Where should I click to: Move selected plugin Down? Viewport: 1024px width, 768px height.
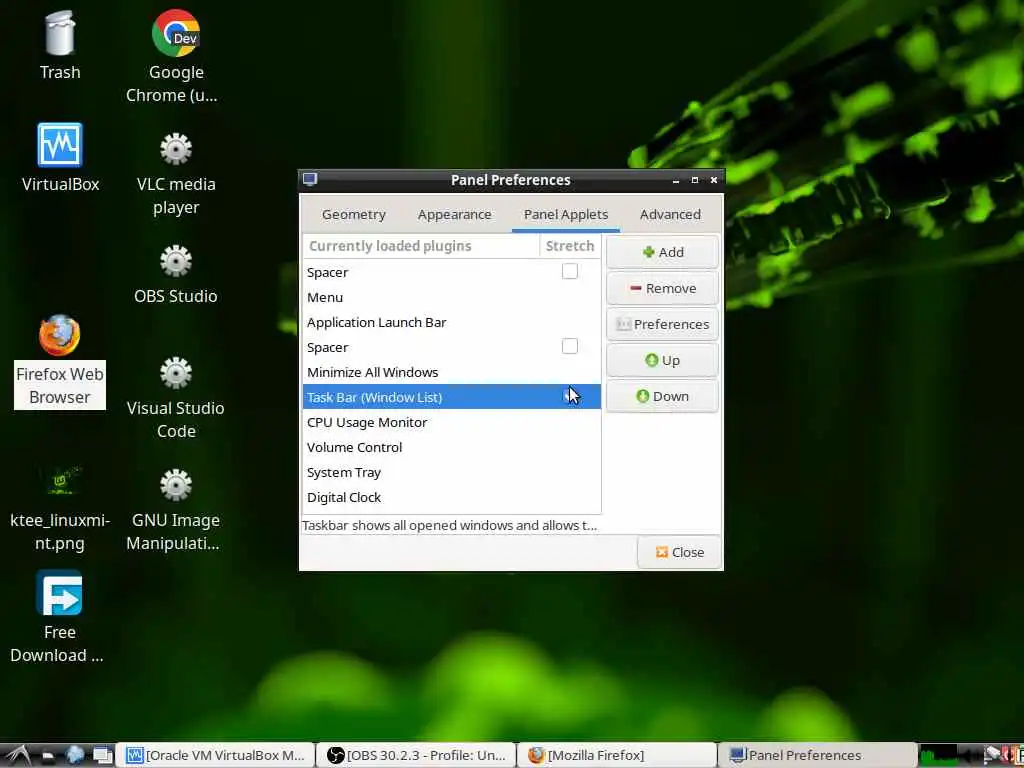(662, 396)
